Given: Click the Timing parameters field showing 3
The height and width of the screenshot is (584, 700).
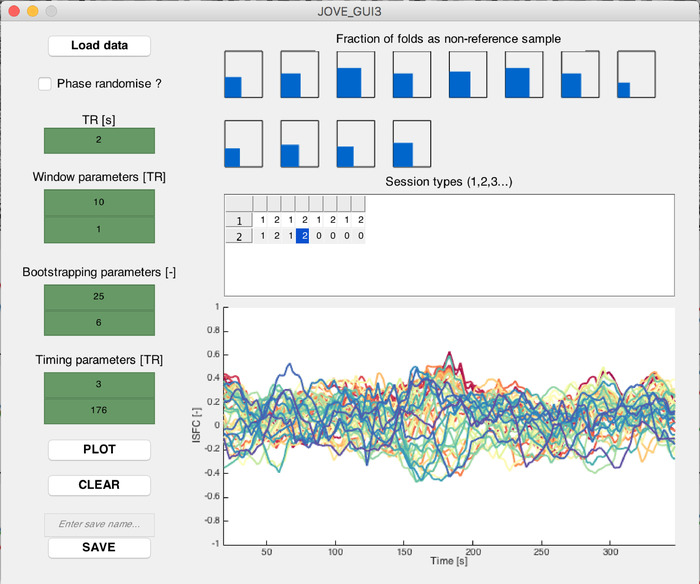Looking at the screenshot, I should tap(99, 385).
